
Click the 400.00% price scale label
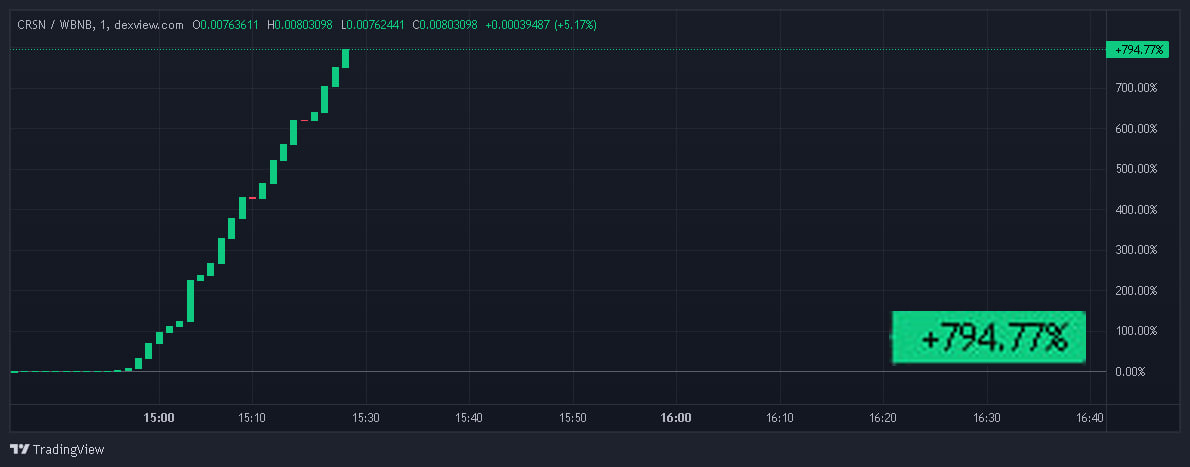pyautogui.click(x=1136, y=210)
